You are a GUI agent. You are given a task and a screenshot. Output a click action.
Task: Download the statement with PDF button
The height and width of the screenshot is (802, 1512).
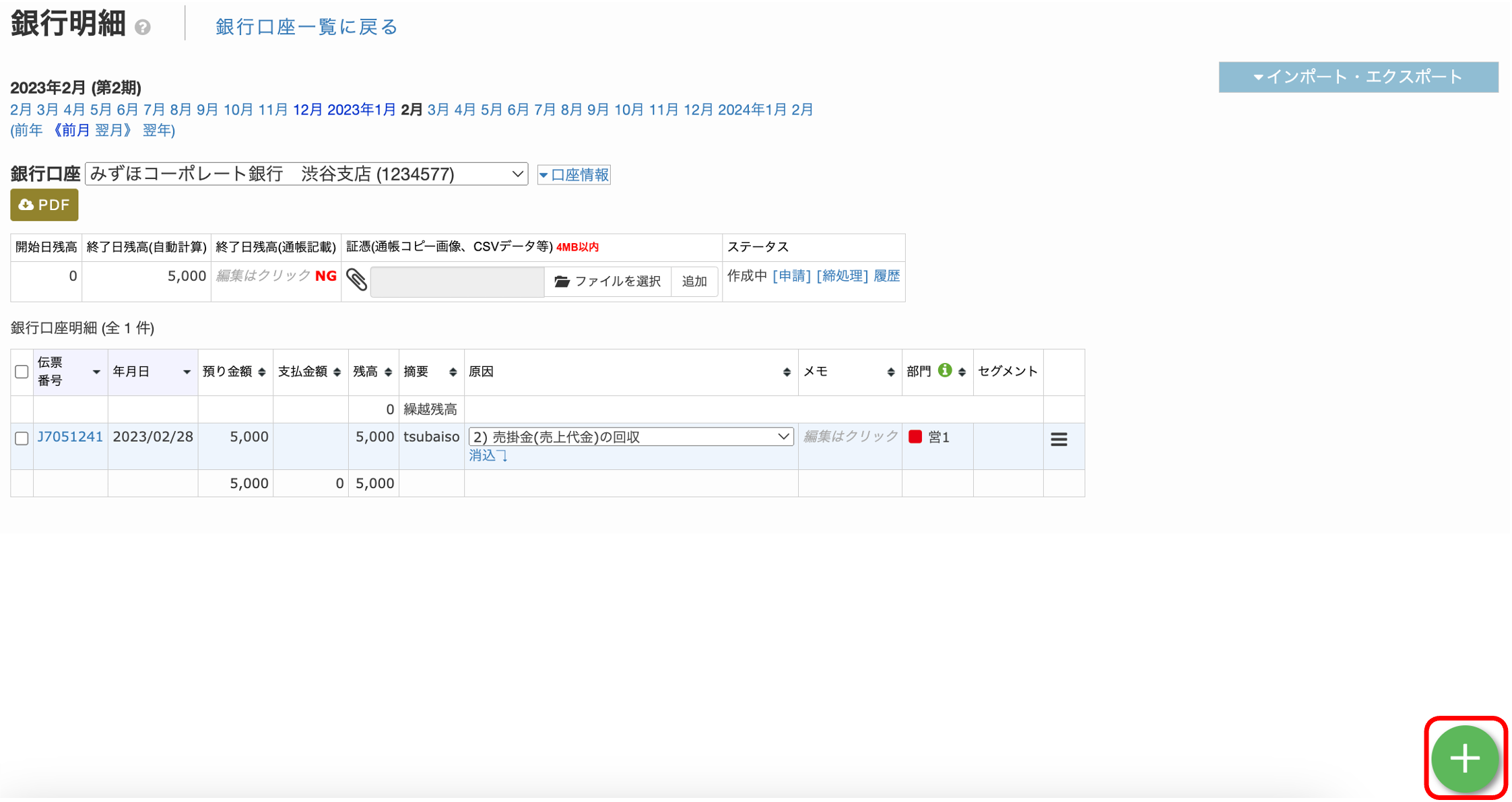pos(44,205)
